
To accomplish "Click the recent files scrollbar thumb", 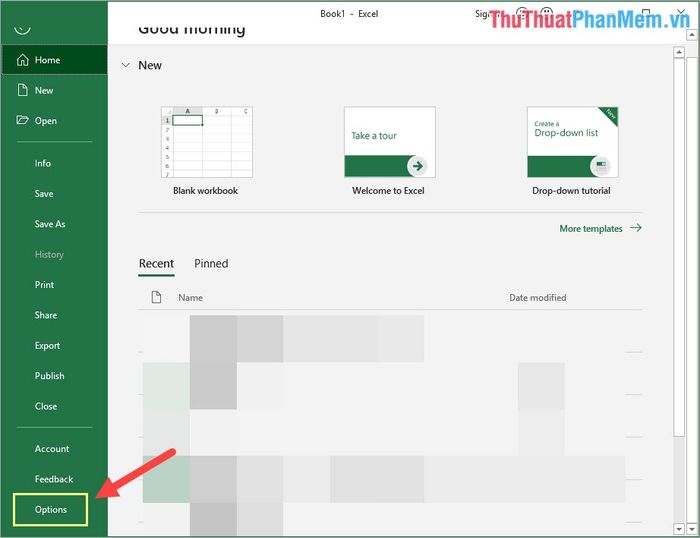I will pyautogui.click(x=679, y=247).
